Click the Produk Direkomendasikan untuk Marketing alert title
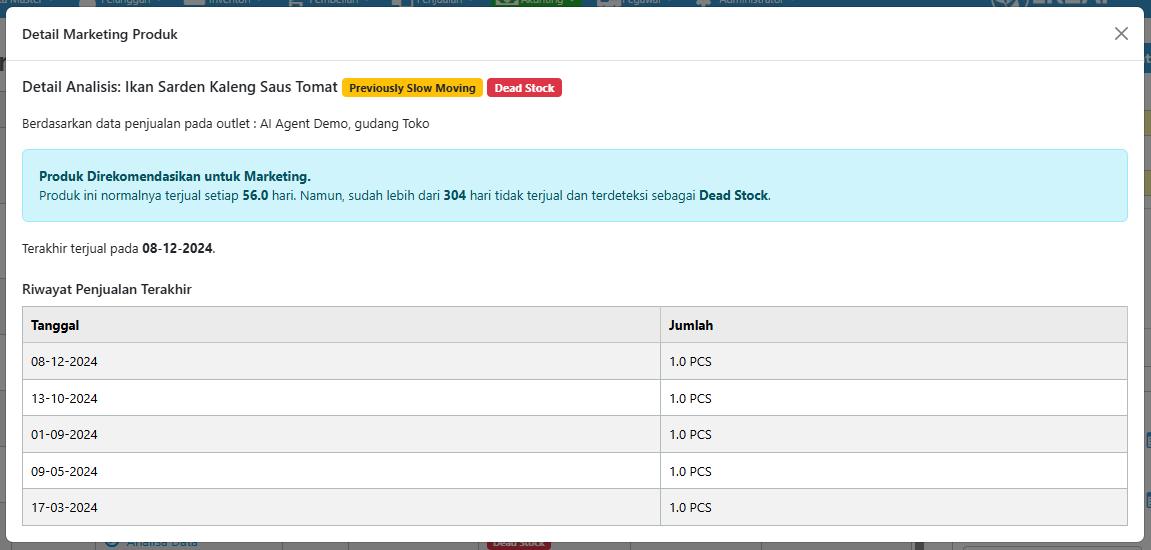This screenshot has width=1151, height=550. click(x=175, y=176)
